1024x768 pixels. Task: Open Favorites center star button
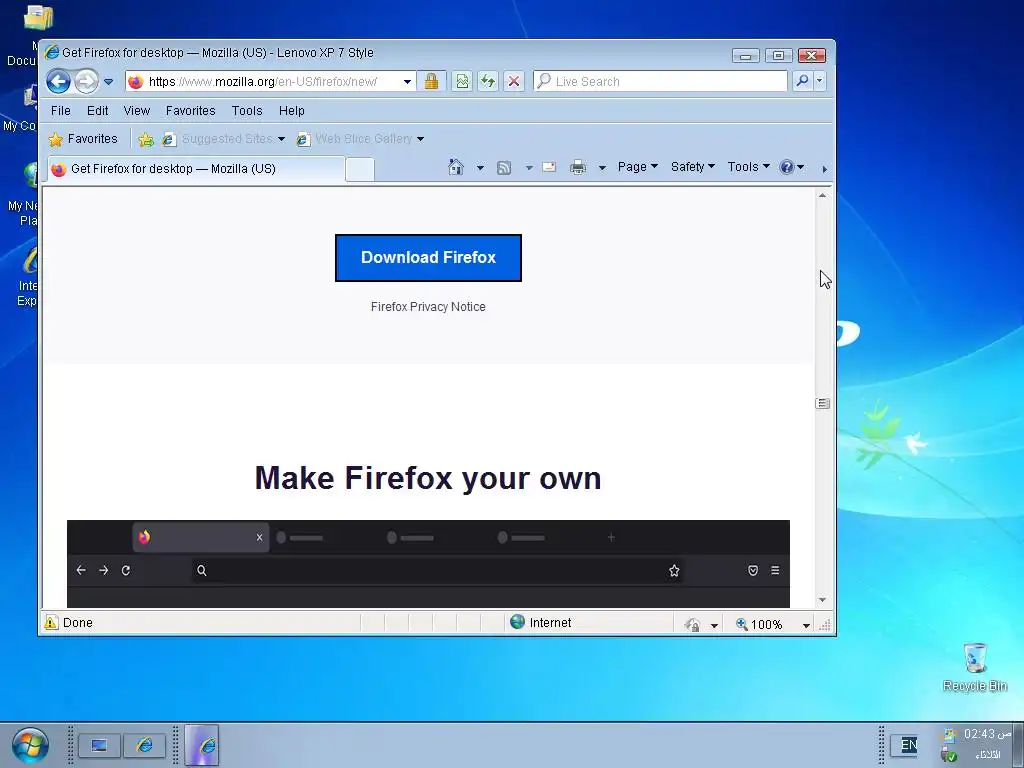pos(83,138)
